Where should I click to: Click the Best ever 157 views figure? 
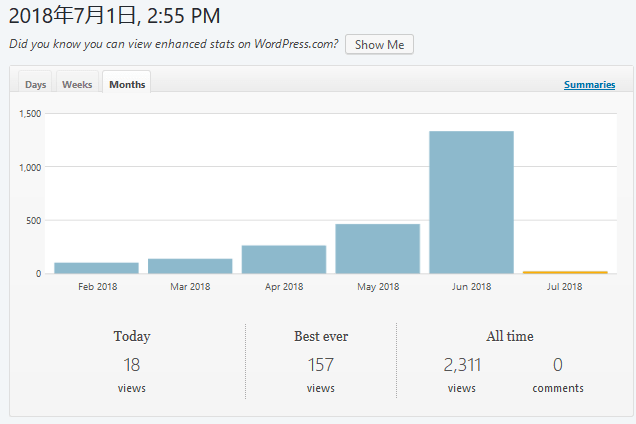pyautogui.click(x=320, y=365)
